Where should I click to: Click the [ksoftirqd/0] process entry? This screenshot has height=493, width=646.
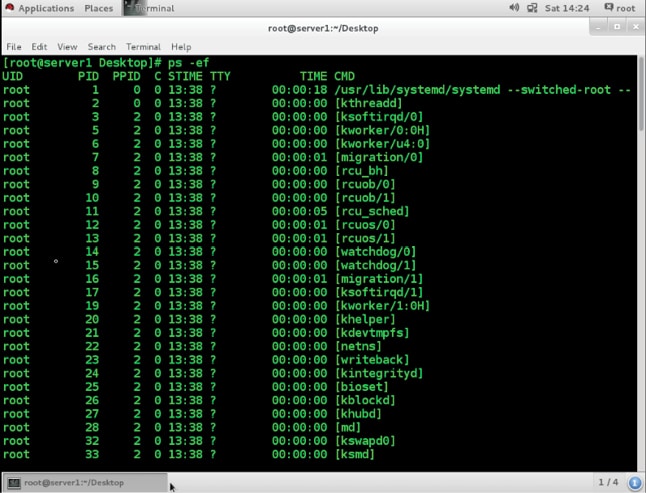coord(379,117)
